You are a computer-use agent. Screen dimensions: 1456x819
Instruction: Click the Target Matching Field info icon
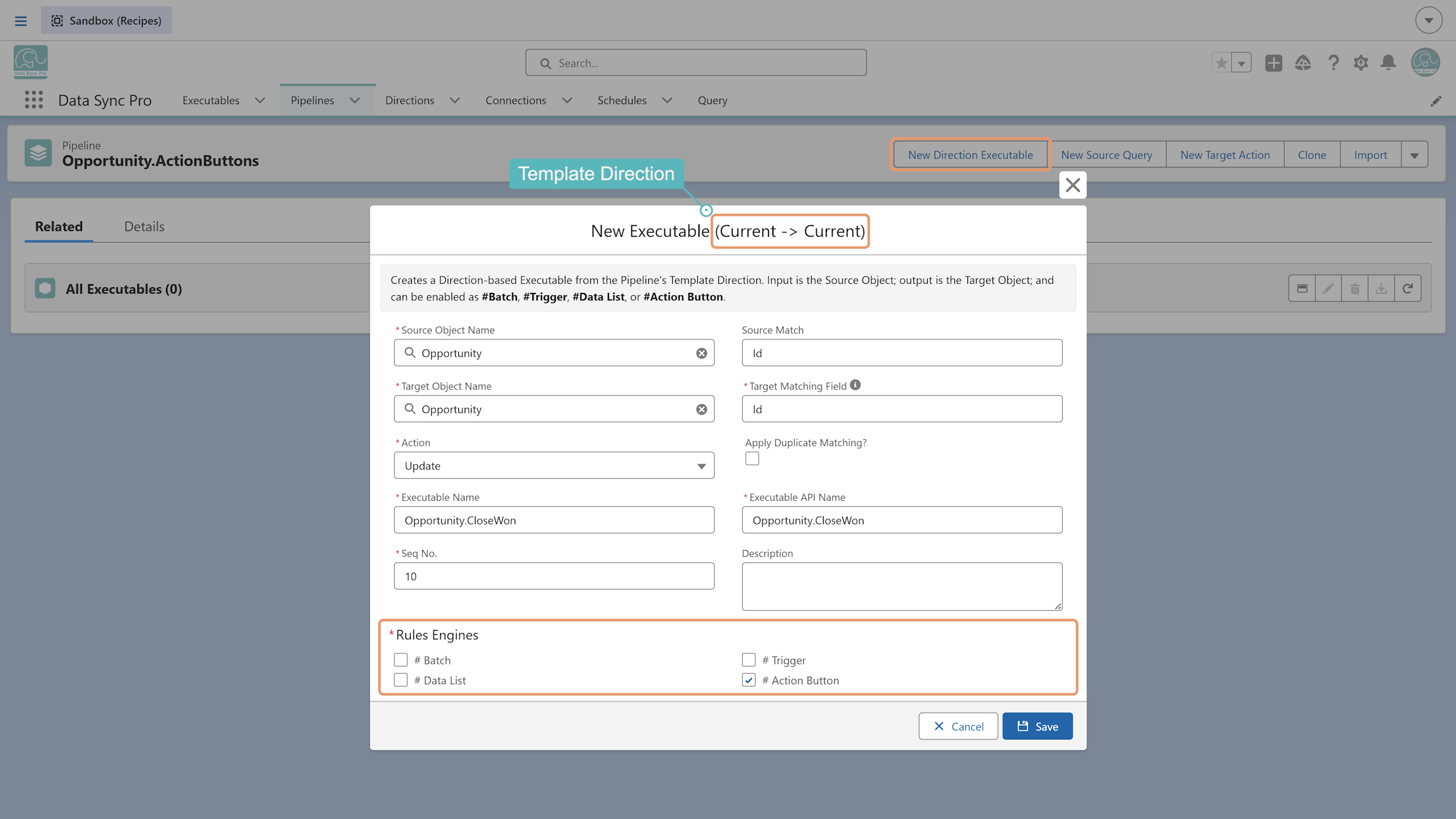855,385
